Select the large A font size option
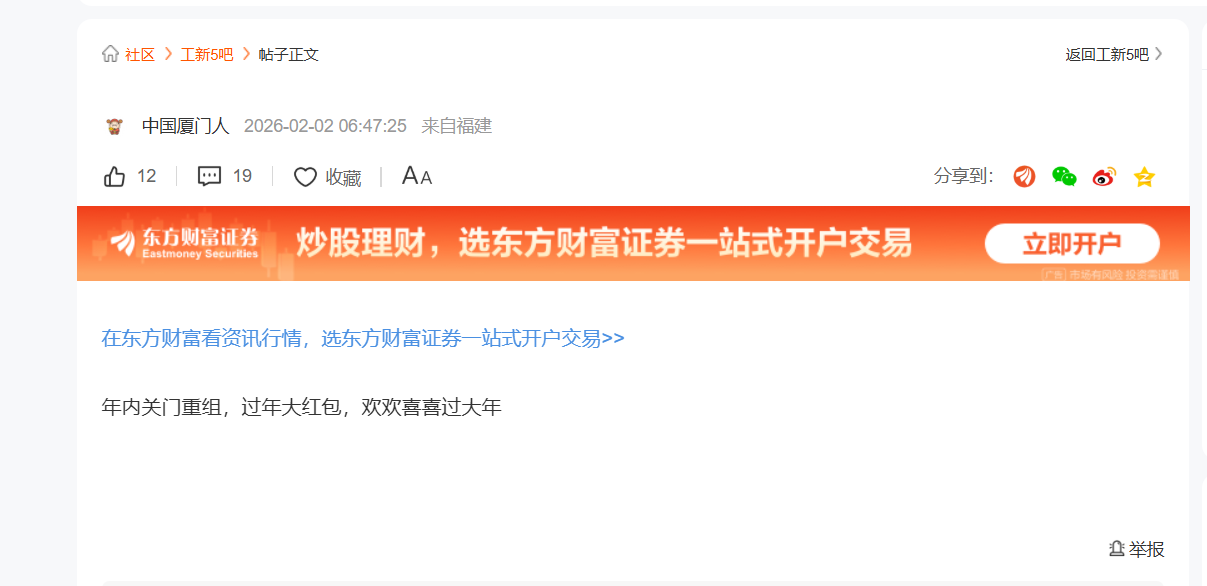The width and height of the screenshot is (1207, 586). click(410, 176)
